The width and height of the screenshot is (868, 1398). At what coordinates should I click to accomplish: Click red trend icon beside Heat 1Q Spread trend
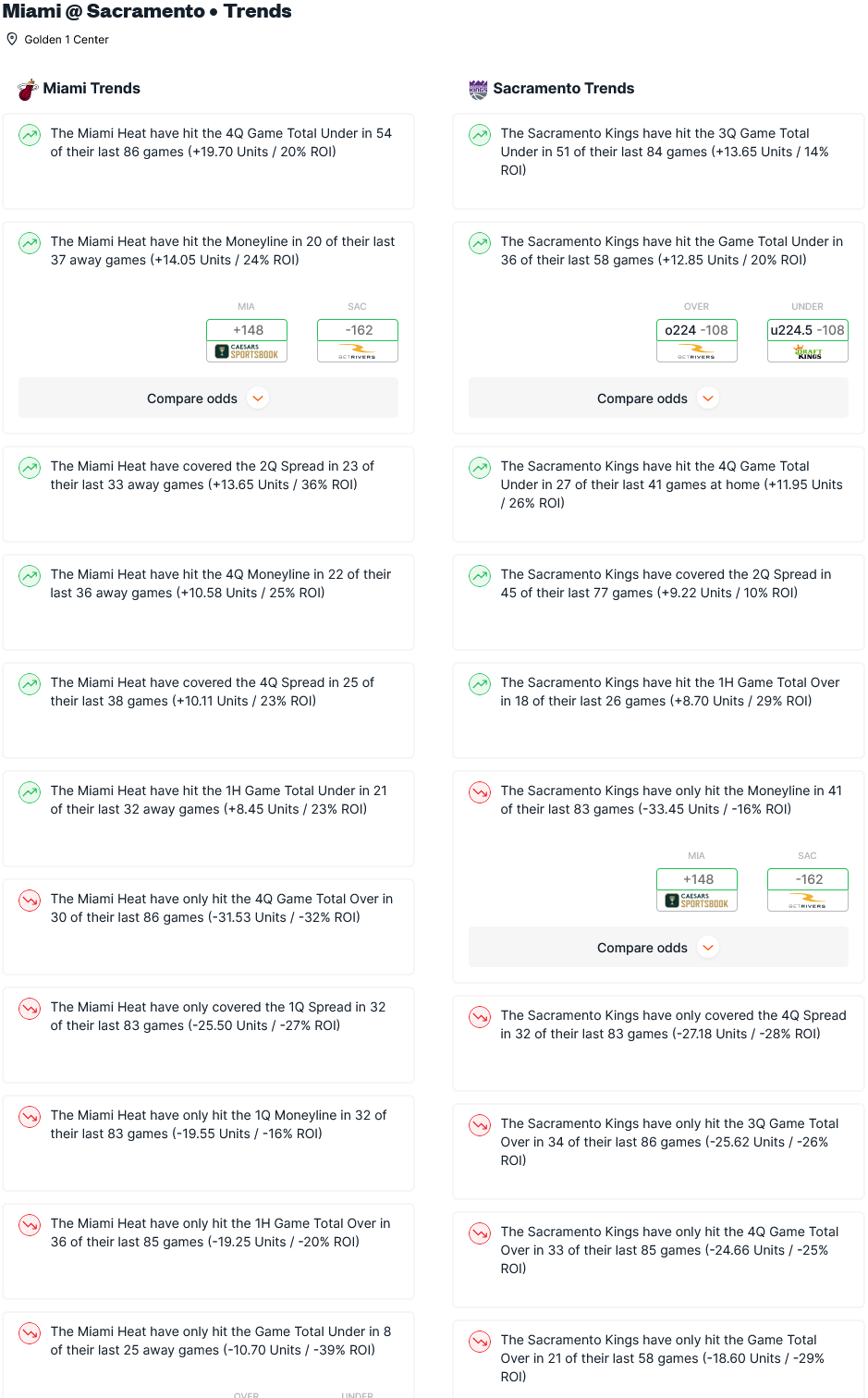(31, 1009)
